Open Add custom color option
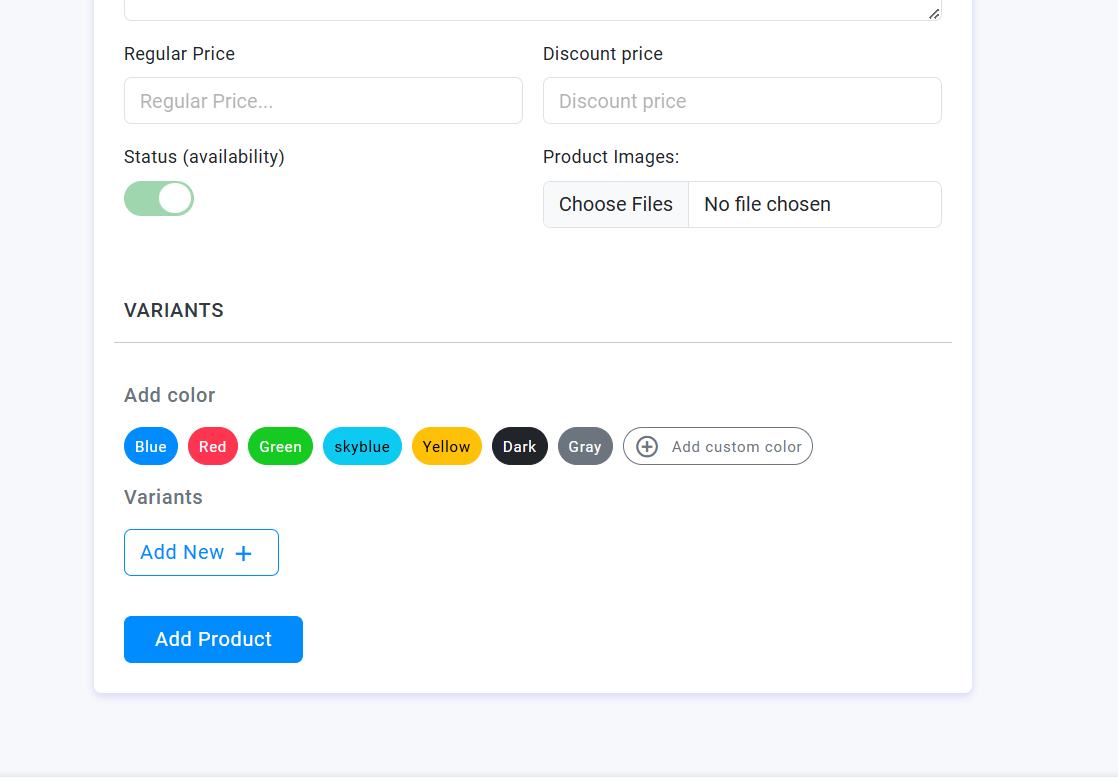This screenshot has width=1118, height=782. tap(736, 447)
